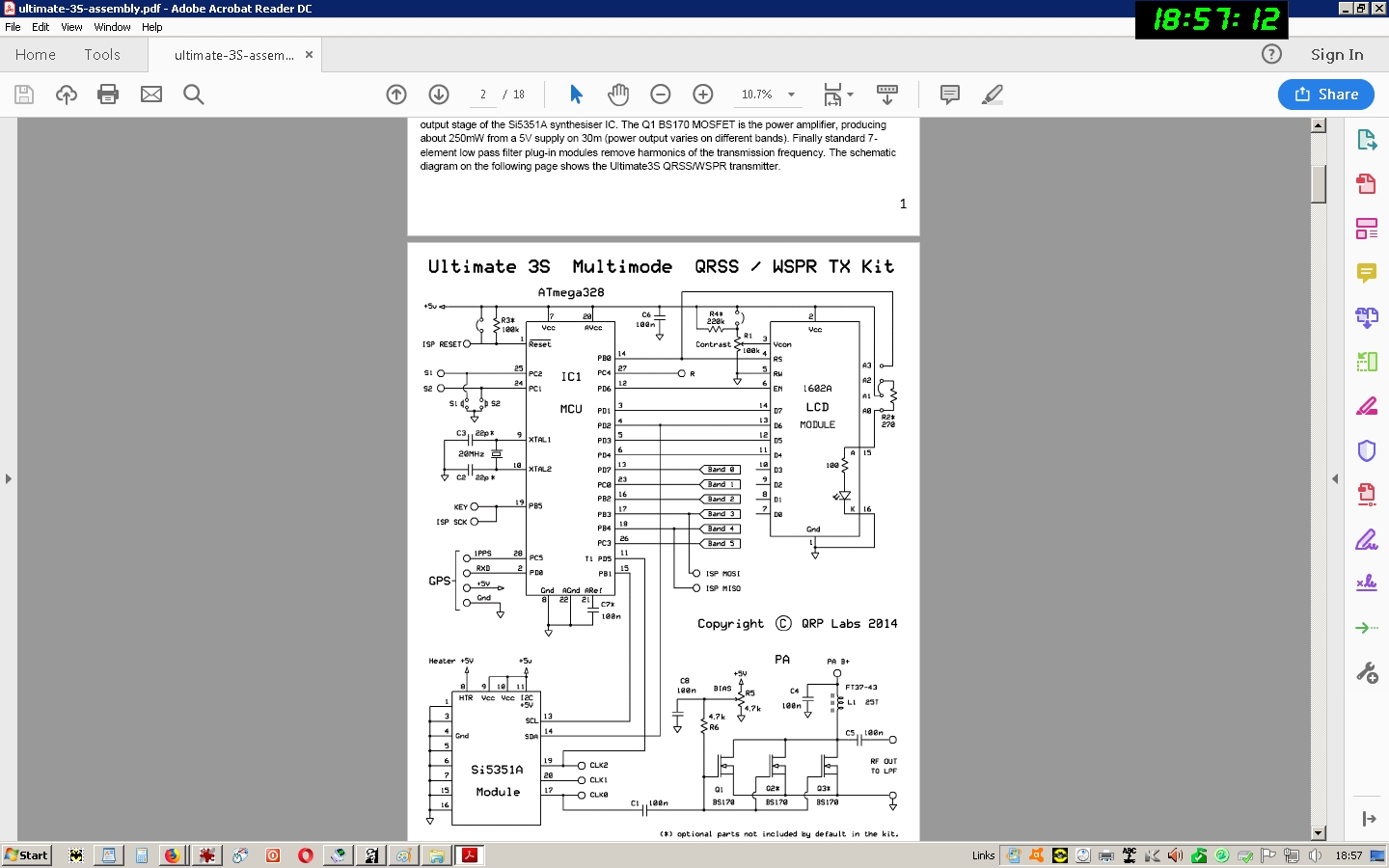1389x868 pixels.
Task: Close the ultimate-3S-assem... document tab
Action: click(x=309, y=55)
